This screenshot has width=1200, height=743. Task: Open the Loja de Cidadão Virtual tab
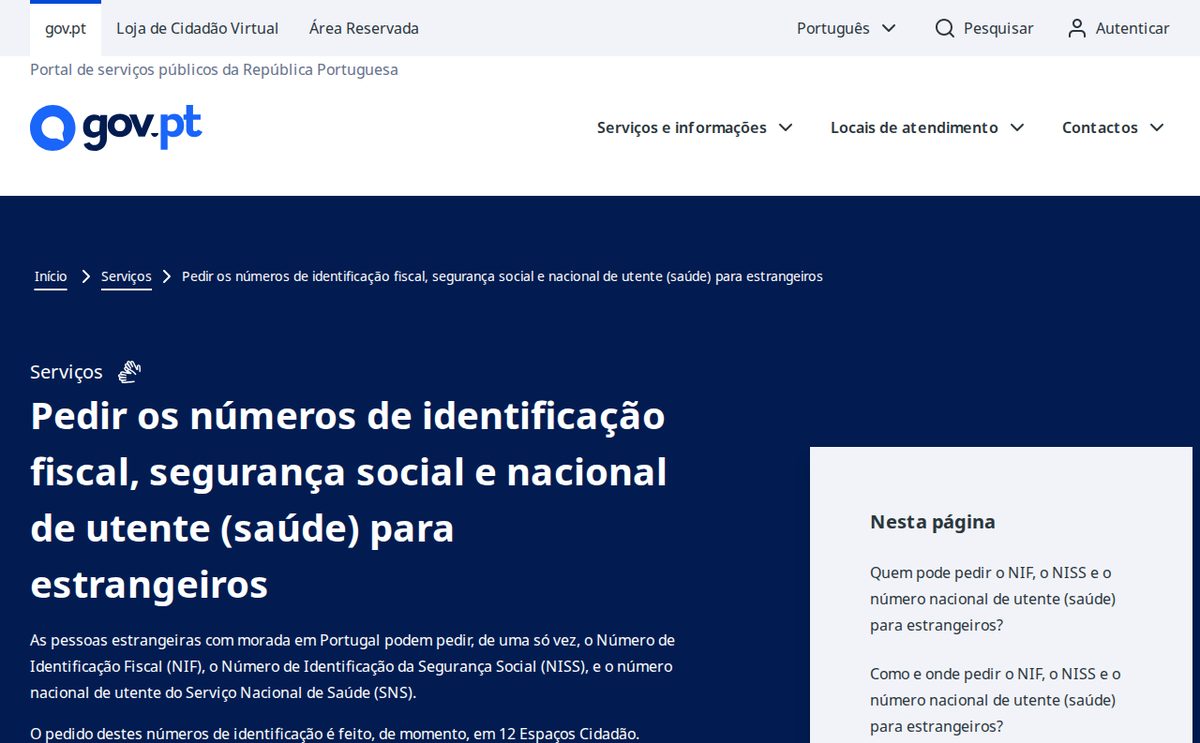point(198,28)
